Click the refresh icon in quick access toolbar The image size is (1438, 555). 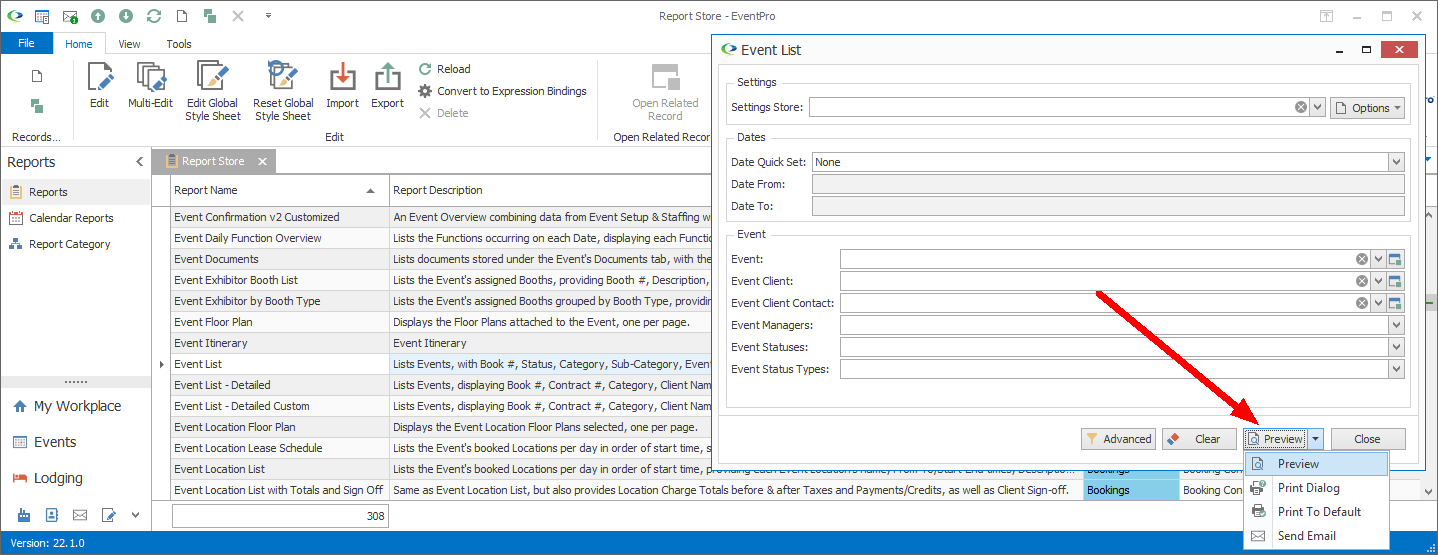[154, 16]
